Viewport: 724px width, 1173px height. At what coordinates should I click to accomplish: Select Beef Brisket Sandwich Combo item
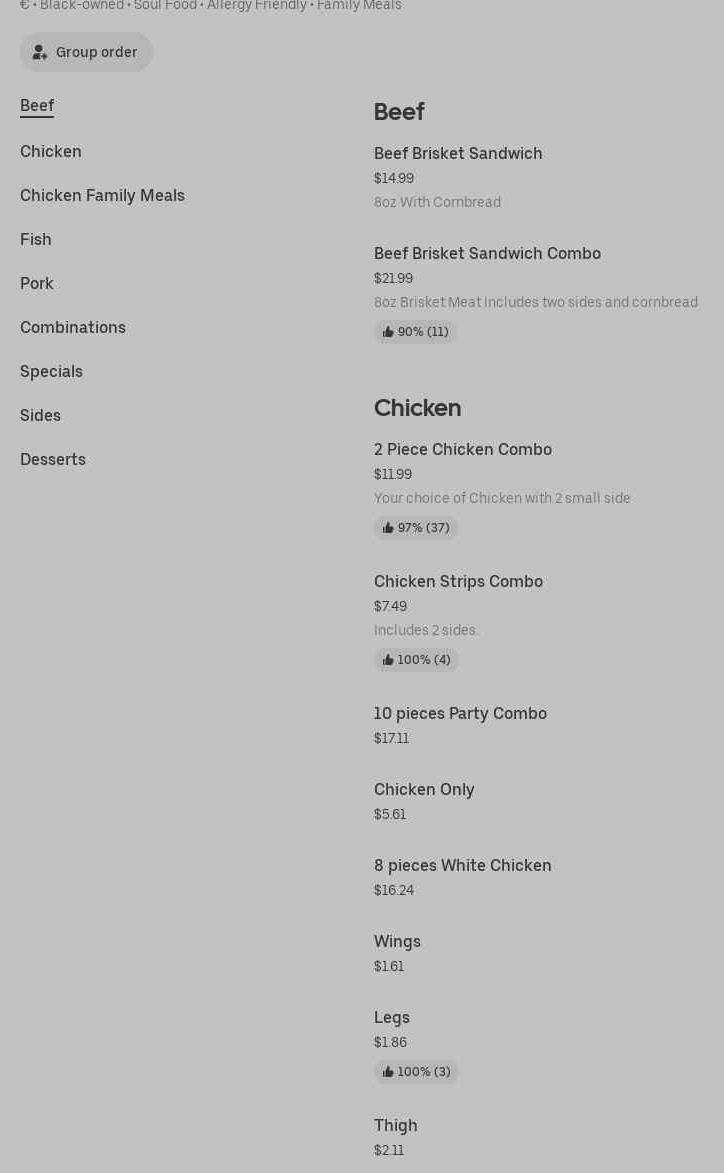pos(487,253)
